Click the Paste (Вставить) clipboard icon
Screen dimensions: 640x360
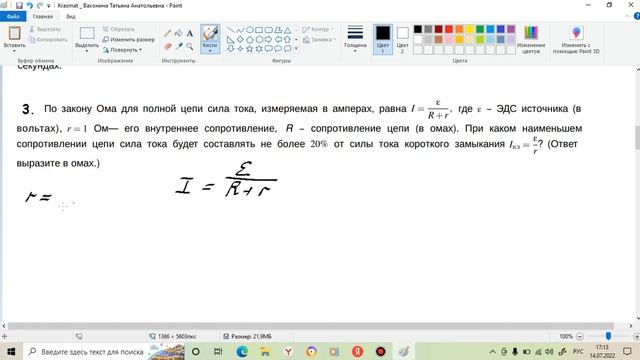click(15, 33)
